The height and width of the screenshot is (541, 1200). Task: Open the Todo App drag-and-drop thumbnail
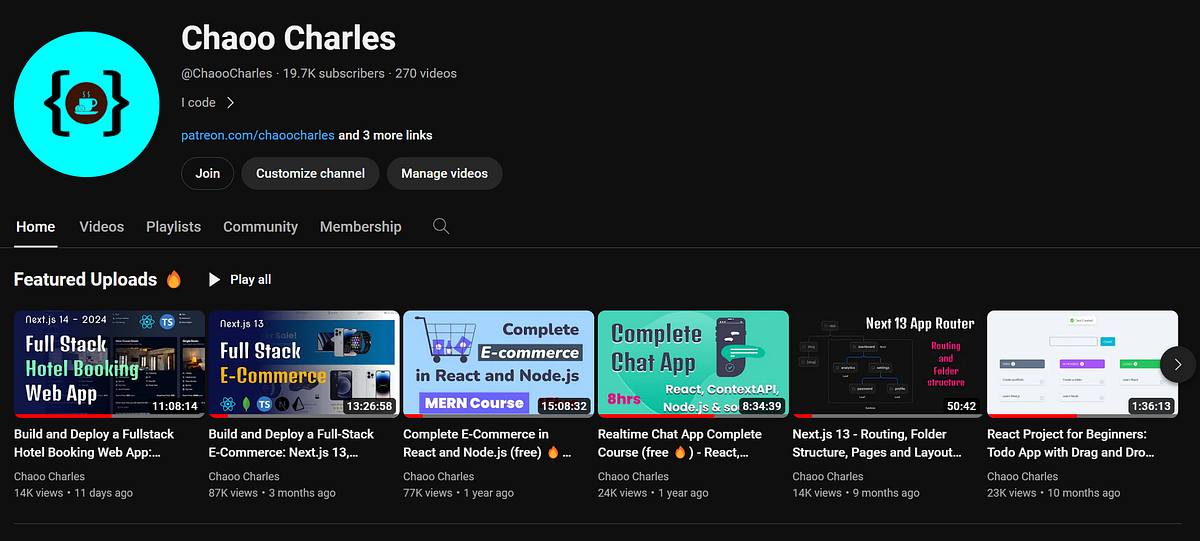1083,363
